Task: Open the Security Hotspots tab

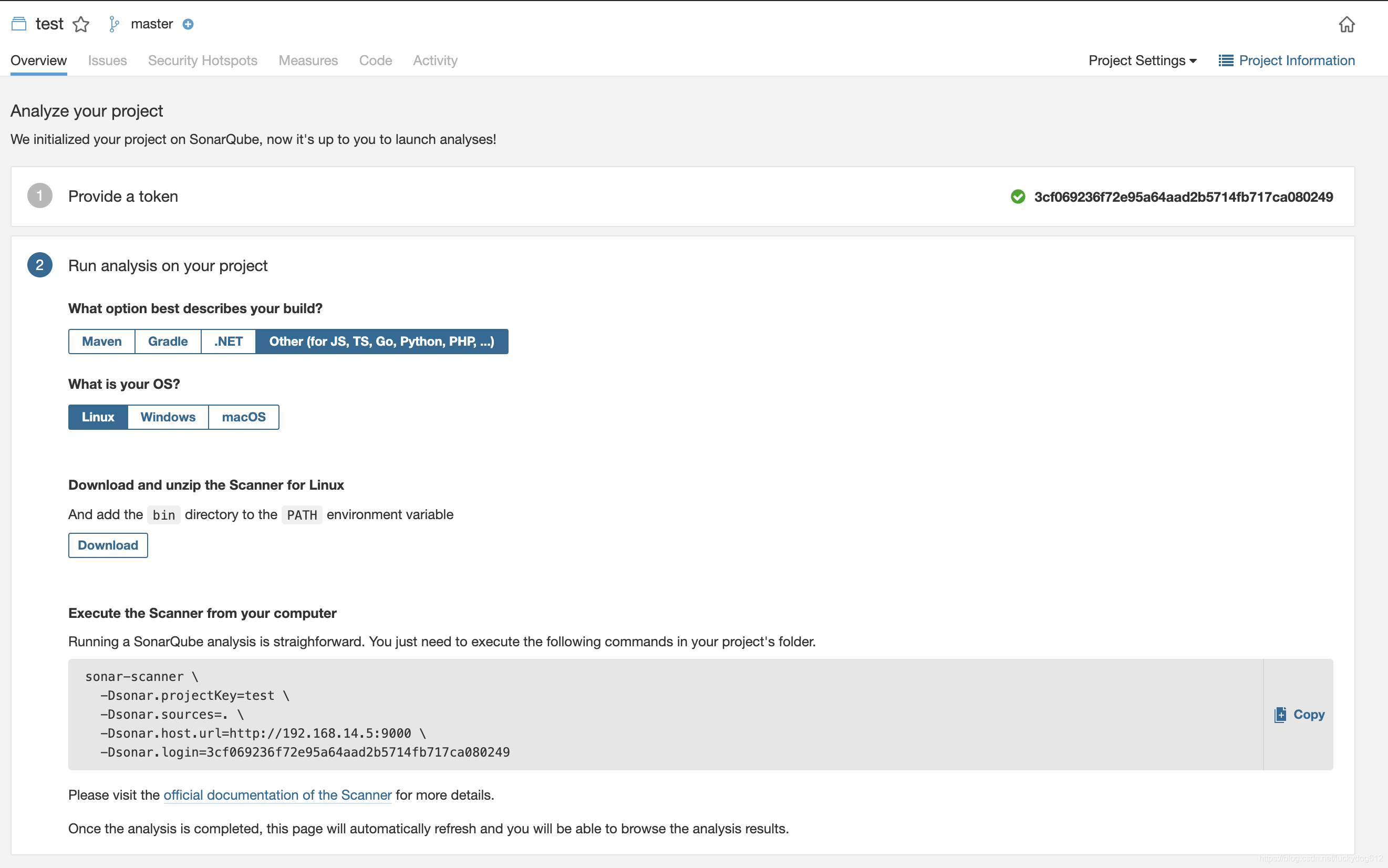Action: click(203, 60)
